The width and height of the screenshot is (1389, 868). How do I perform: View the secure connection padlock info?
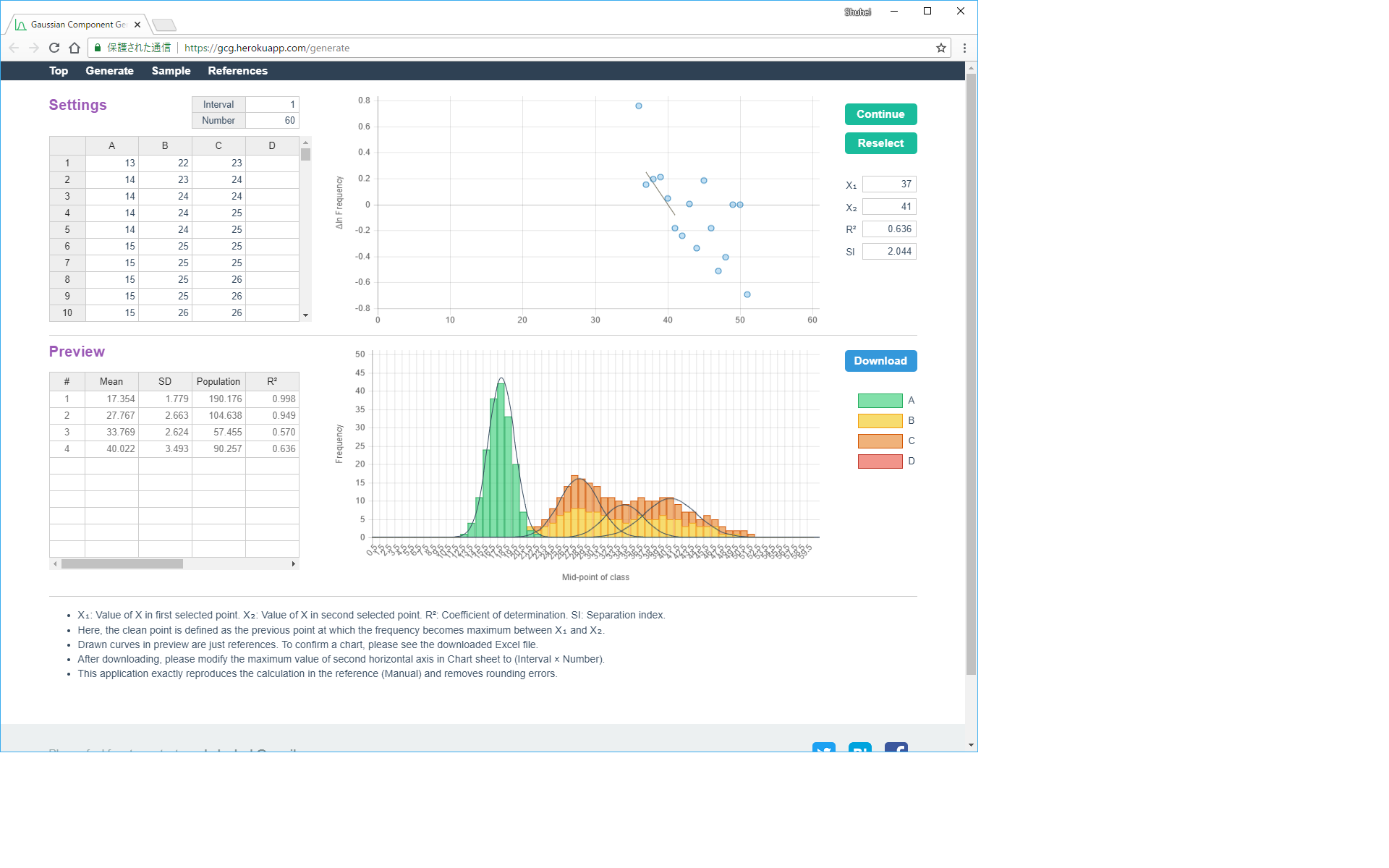tap(98, 48)
